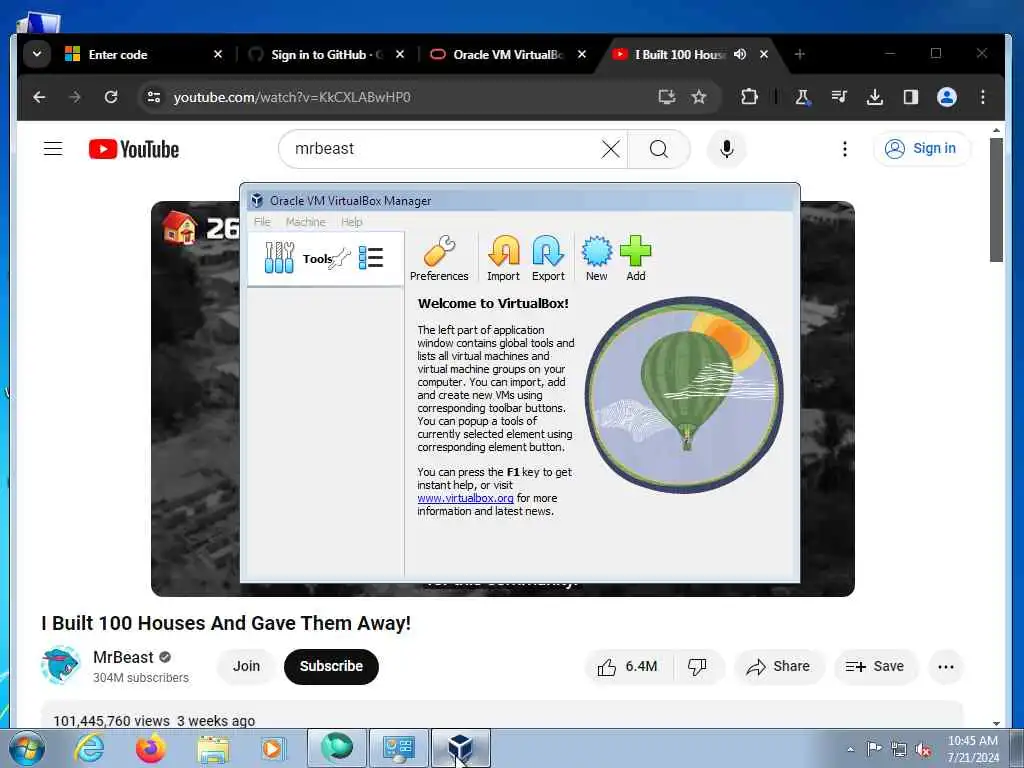Like the video with 6.4M likes
This screenshot has width=1024, height=768.
[628, 667]
